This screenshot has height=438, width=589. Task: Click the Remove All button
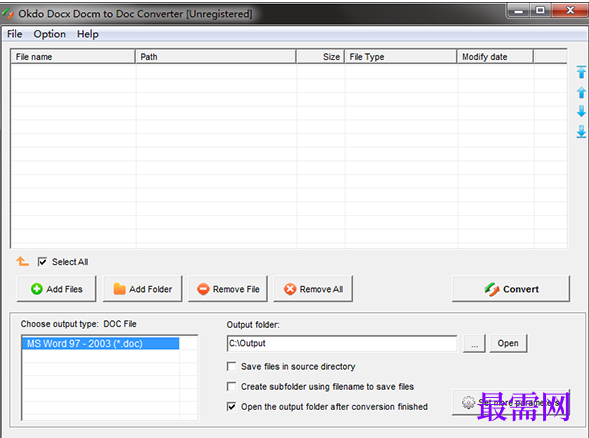[313, 289]
